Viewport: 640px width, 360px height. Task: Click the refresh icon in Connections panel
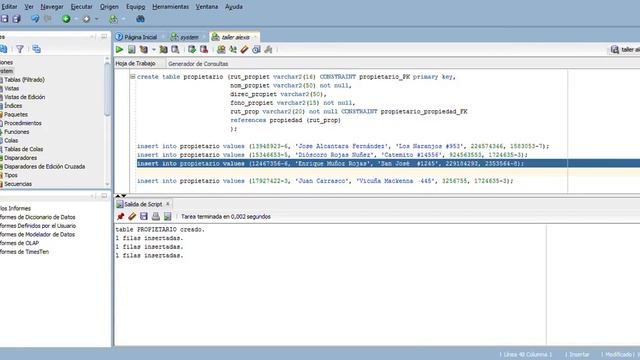point(4,49)
